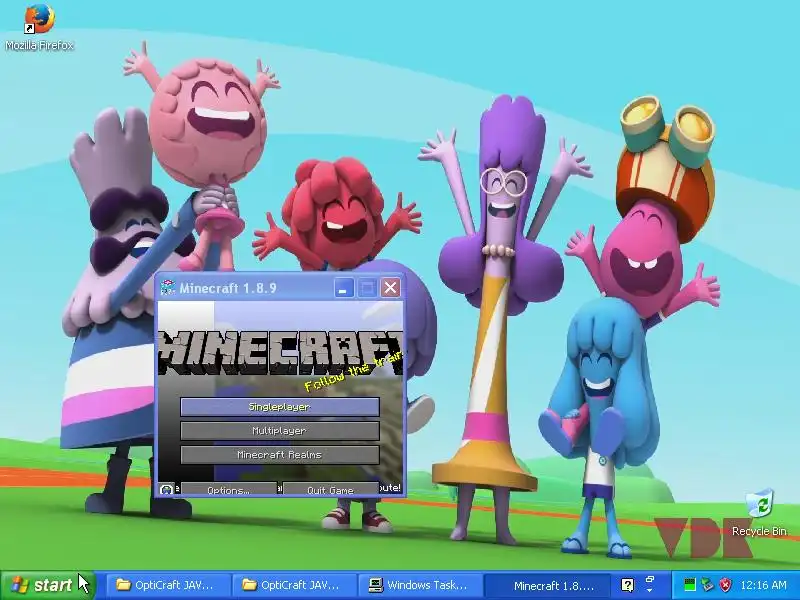Click the Minecraft 1.8.9 title text
Image resolution: width=800 pixels, height=600 pixels.
point(228,288)
